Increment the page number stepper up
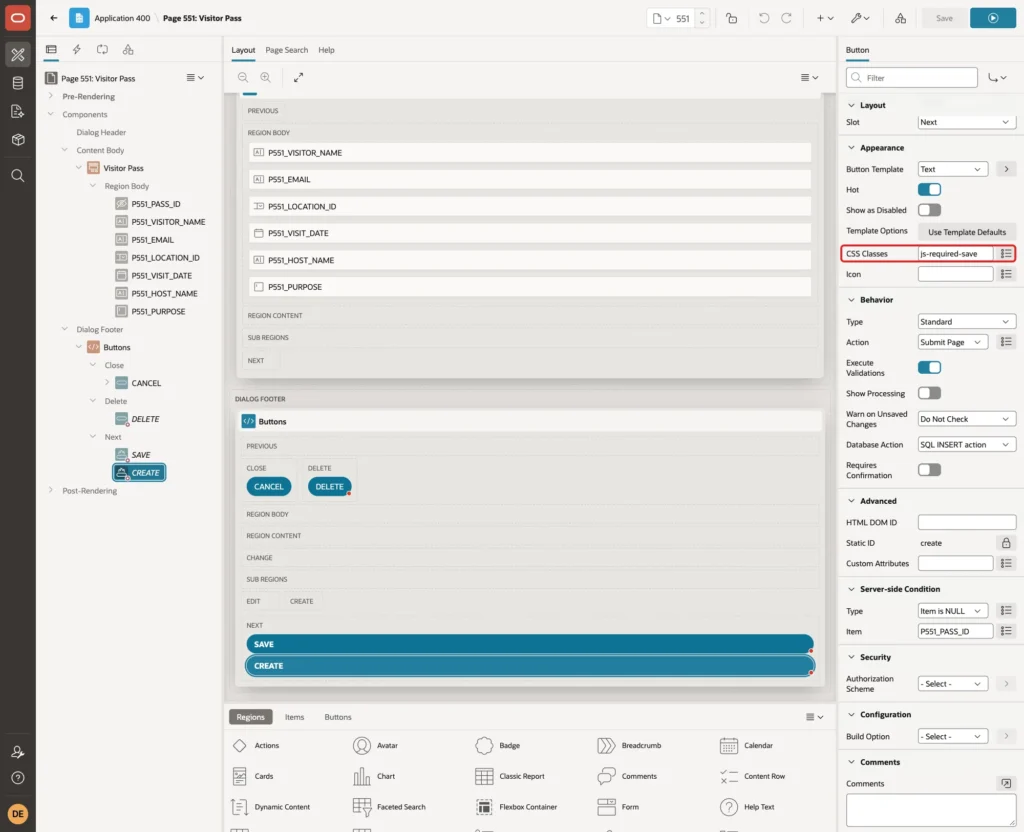1024x832 pixels. pyautogui.click(x=702, y=14)
